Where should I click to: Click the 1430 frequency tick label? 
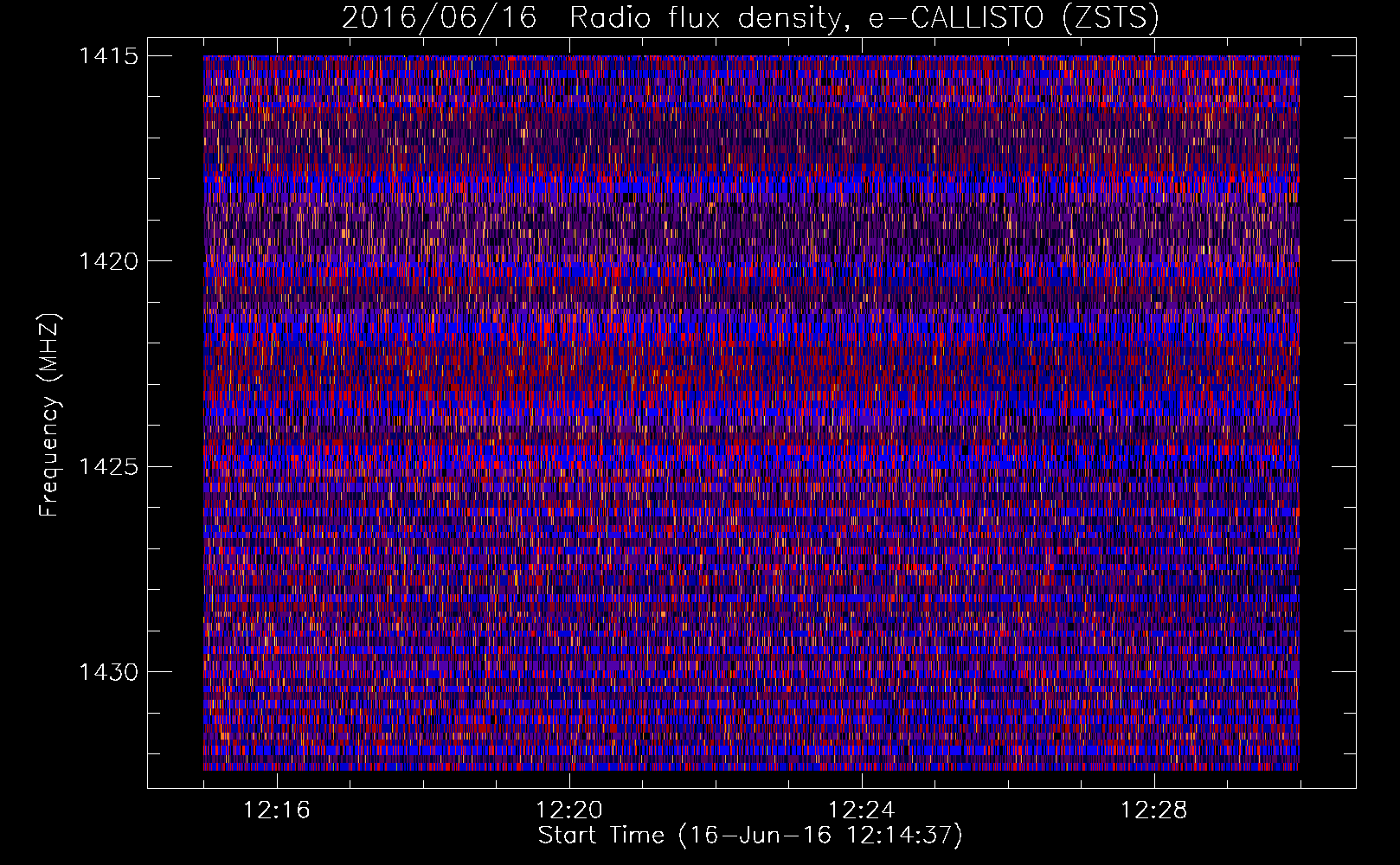click(108, 672)
